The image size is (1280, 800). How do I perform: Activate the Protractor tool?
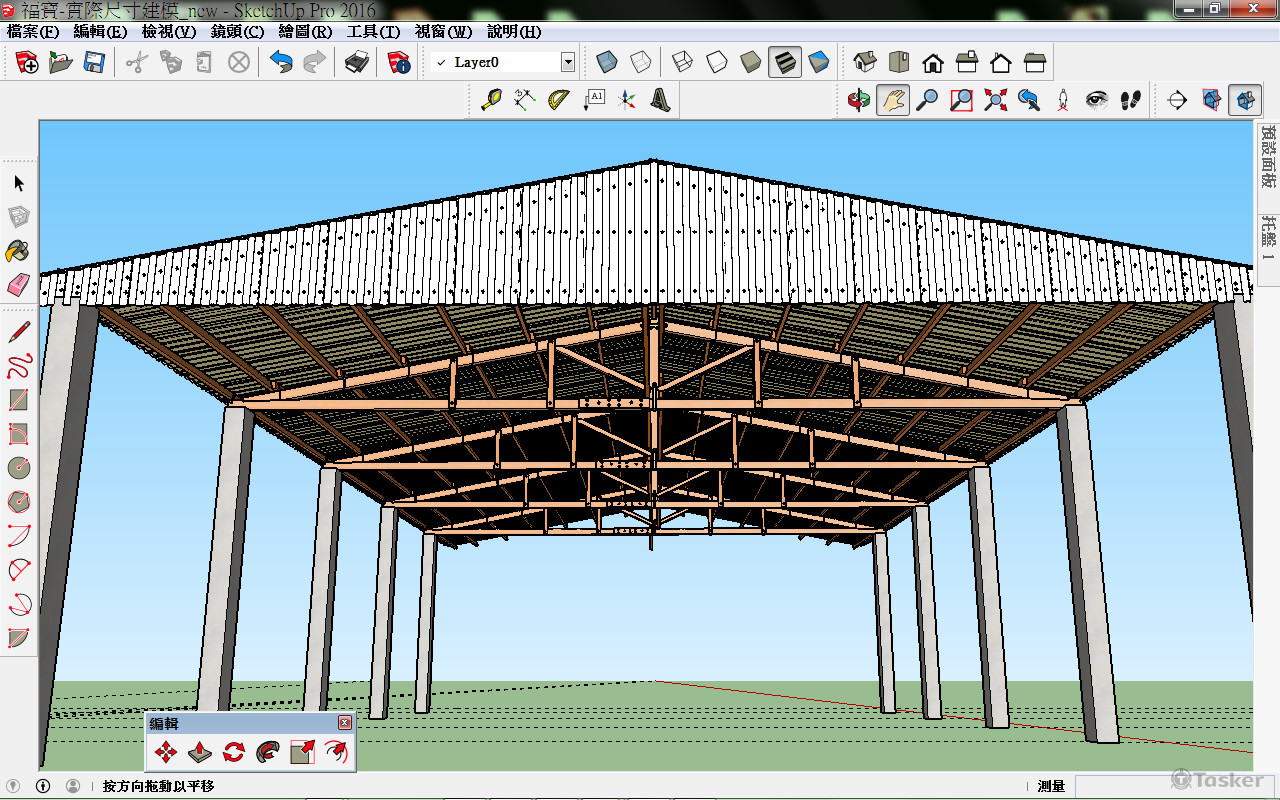coord(559,100)
